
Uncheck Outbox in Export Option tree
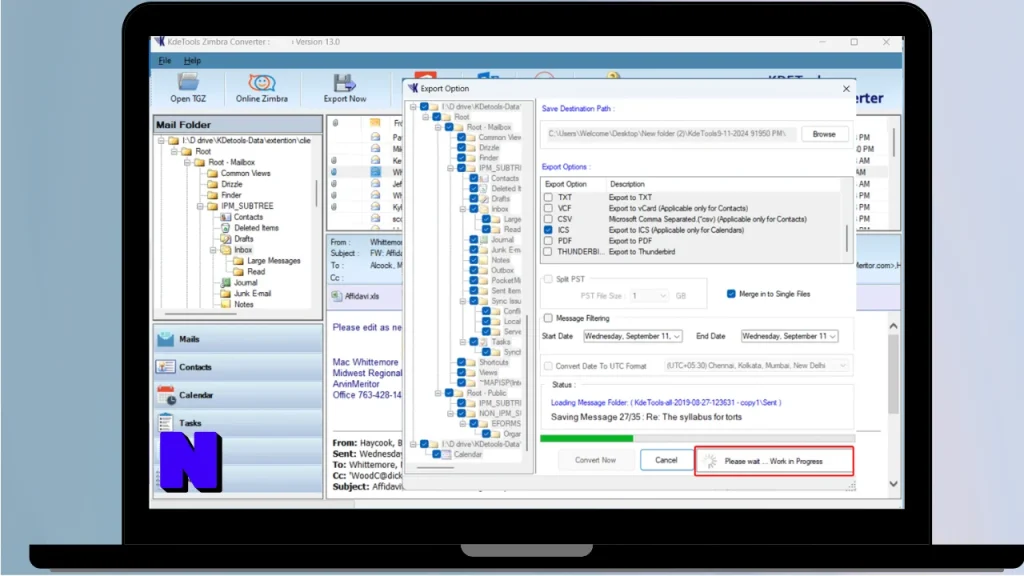(x=473, y=270)
